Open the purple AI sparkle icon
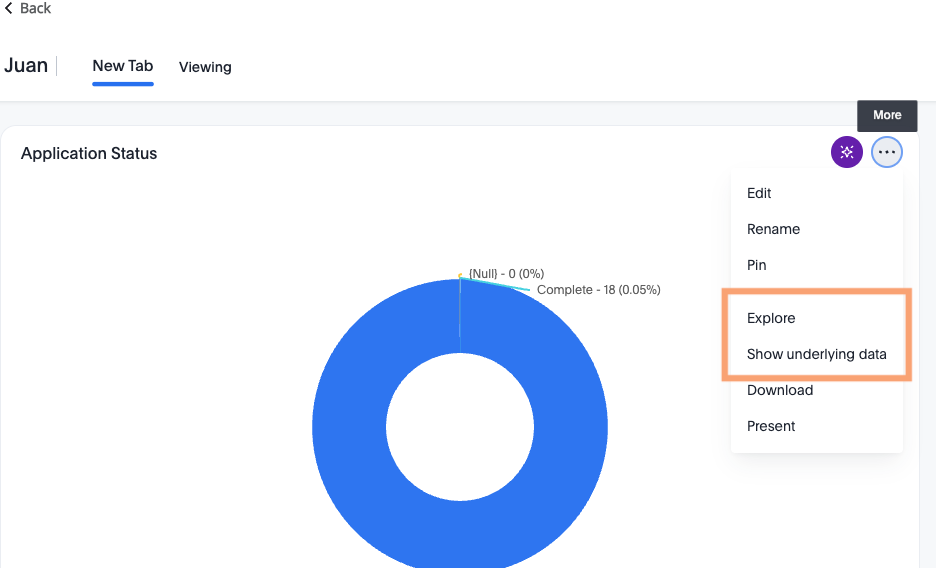 [846, 152]
